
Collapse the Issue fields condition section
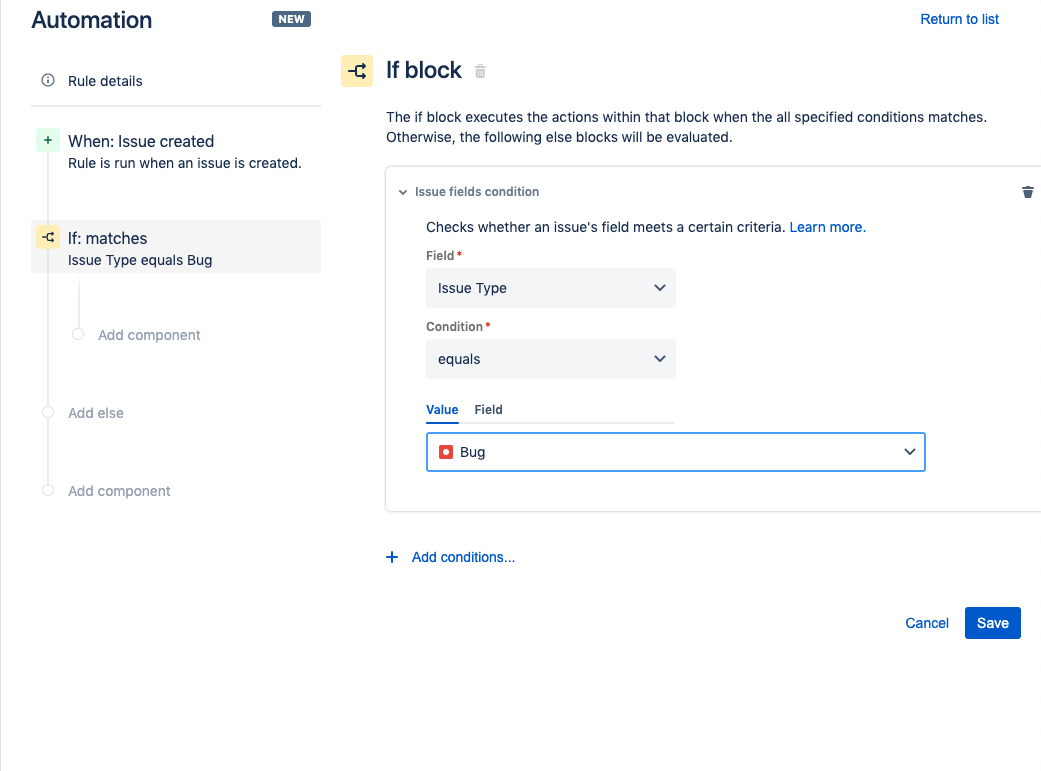(403, 191)
